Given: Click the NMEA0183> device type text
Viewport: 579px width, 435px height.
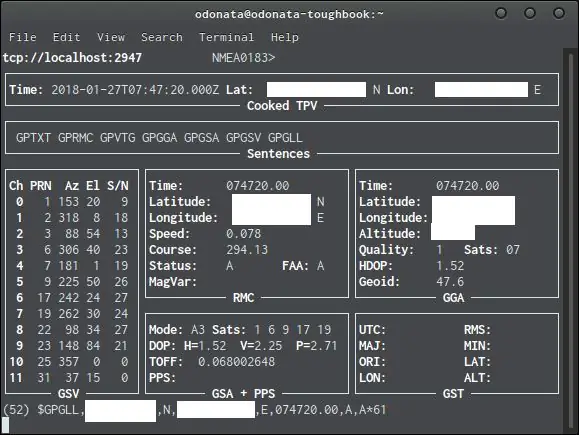Looking at the screenshot, I should (x=243, y=58).
